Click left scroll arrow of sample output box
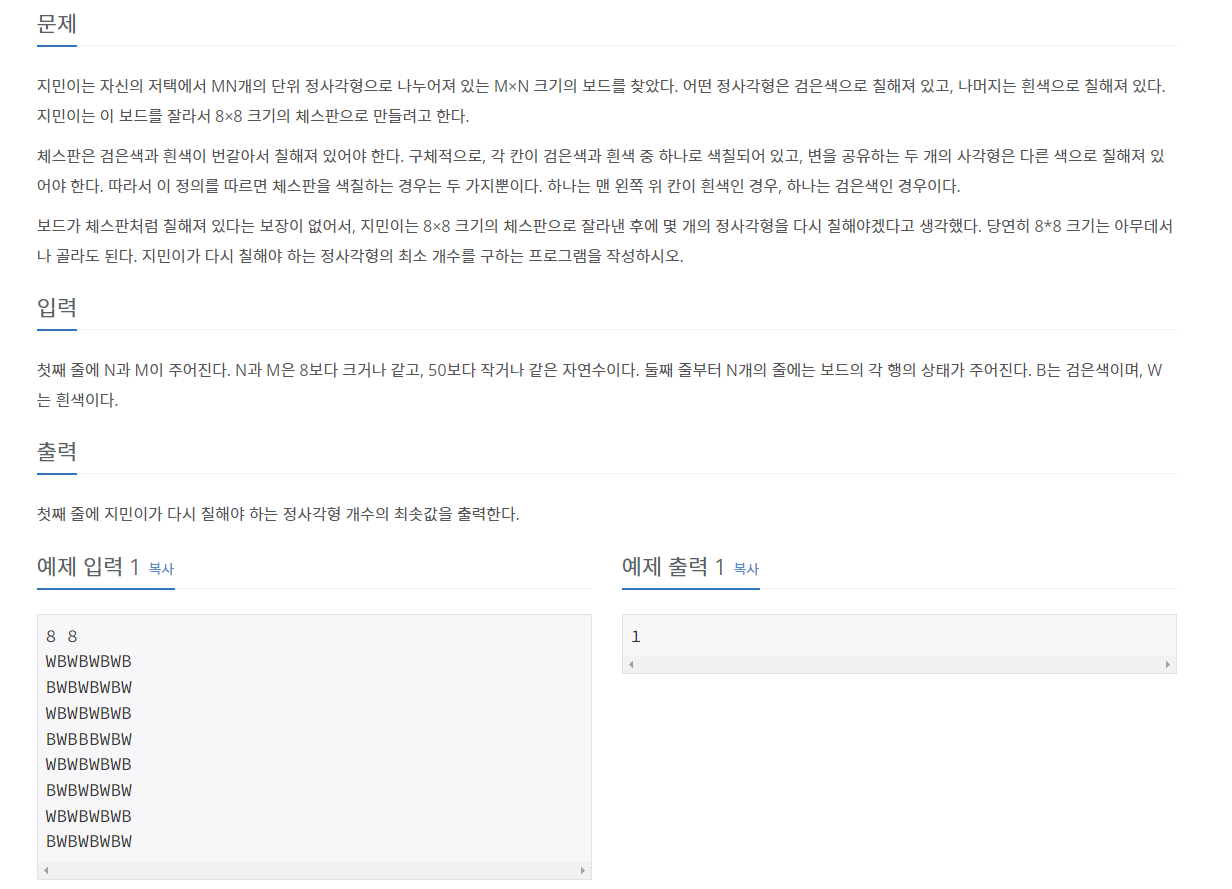The width and height of the screenshot is (1232, 889). (x=631, y=664)
